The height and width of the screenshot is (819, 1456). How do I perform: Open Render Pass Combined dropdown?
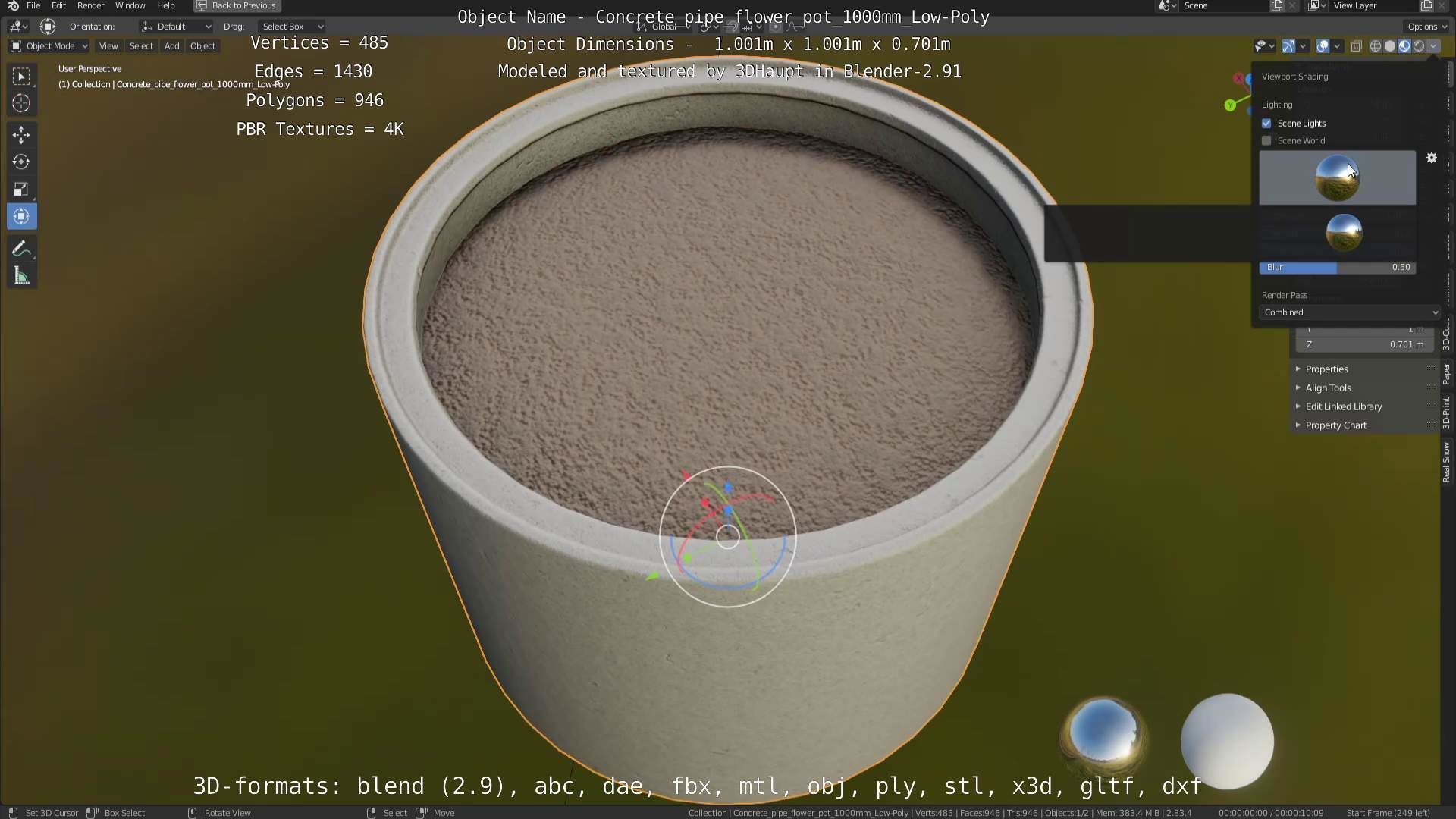click(1350, 312)
